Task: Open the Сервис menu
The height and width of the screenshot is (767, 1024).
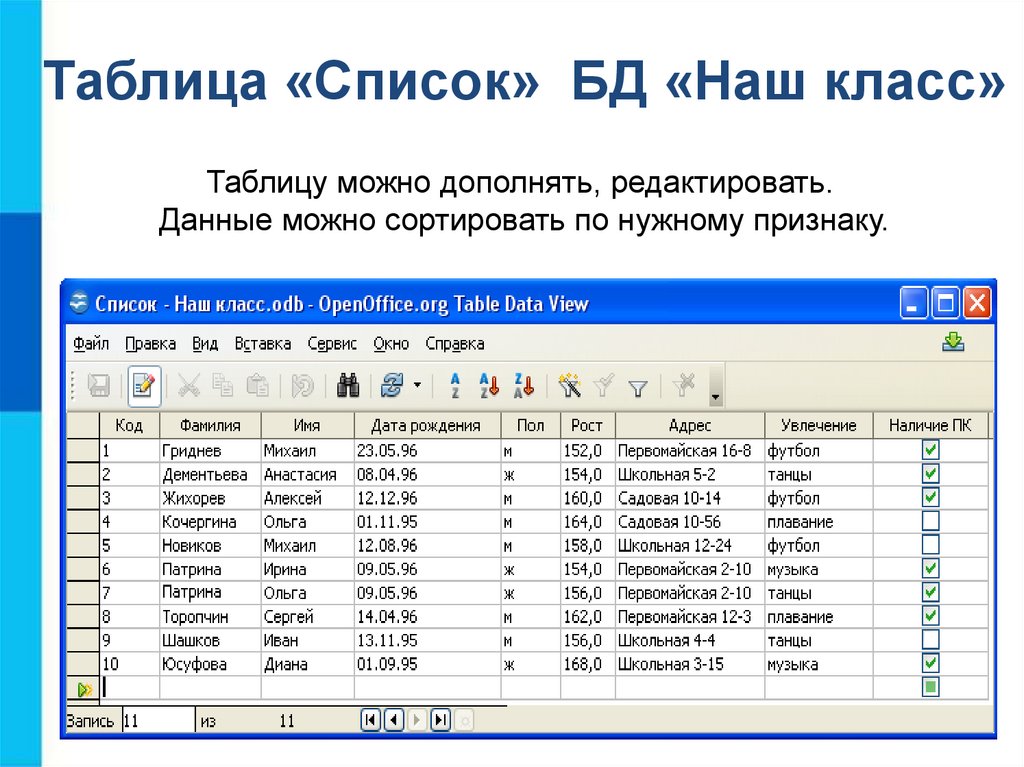Action: click(332, 344)
